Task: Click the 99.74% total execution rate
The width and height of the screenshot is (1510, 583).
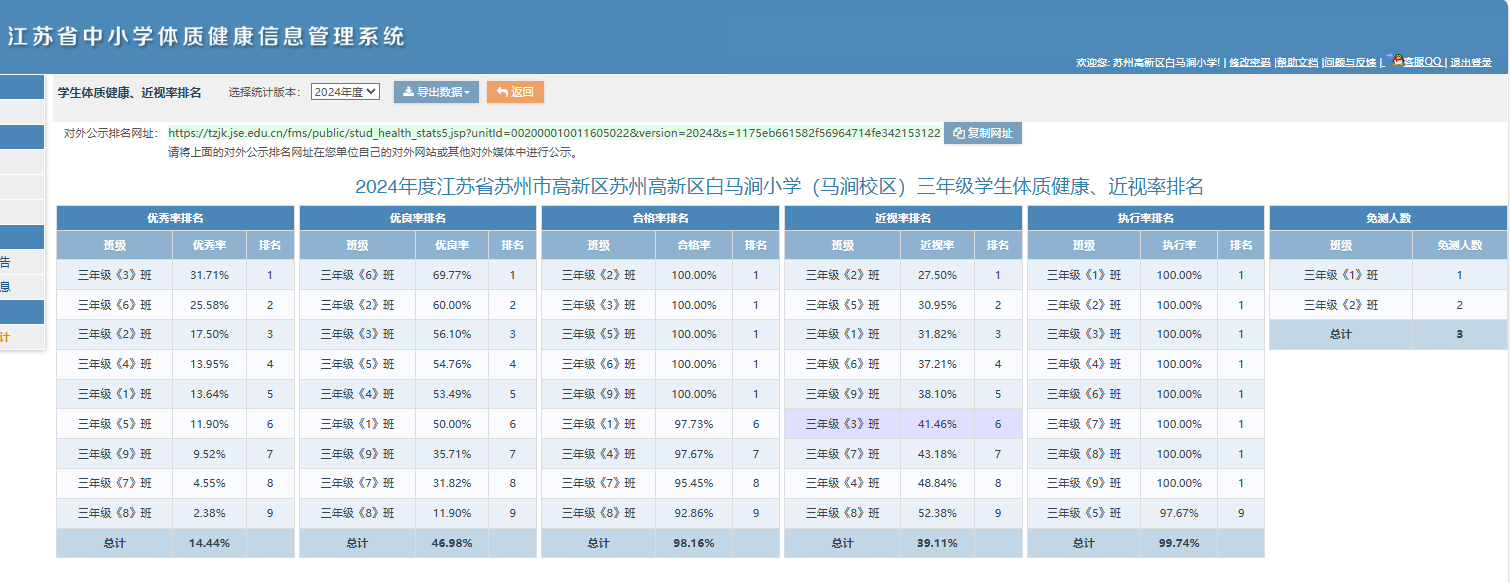Action: (x=1179, y=543)
